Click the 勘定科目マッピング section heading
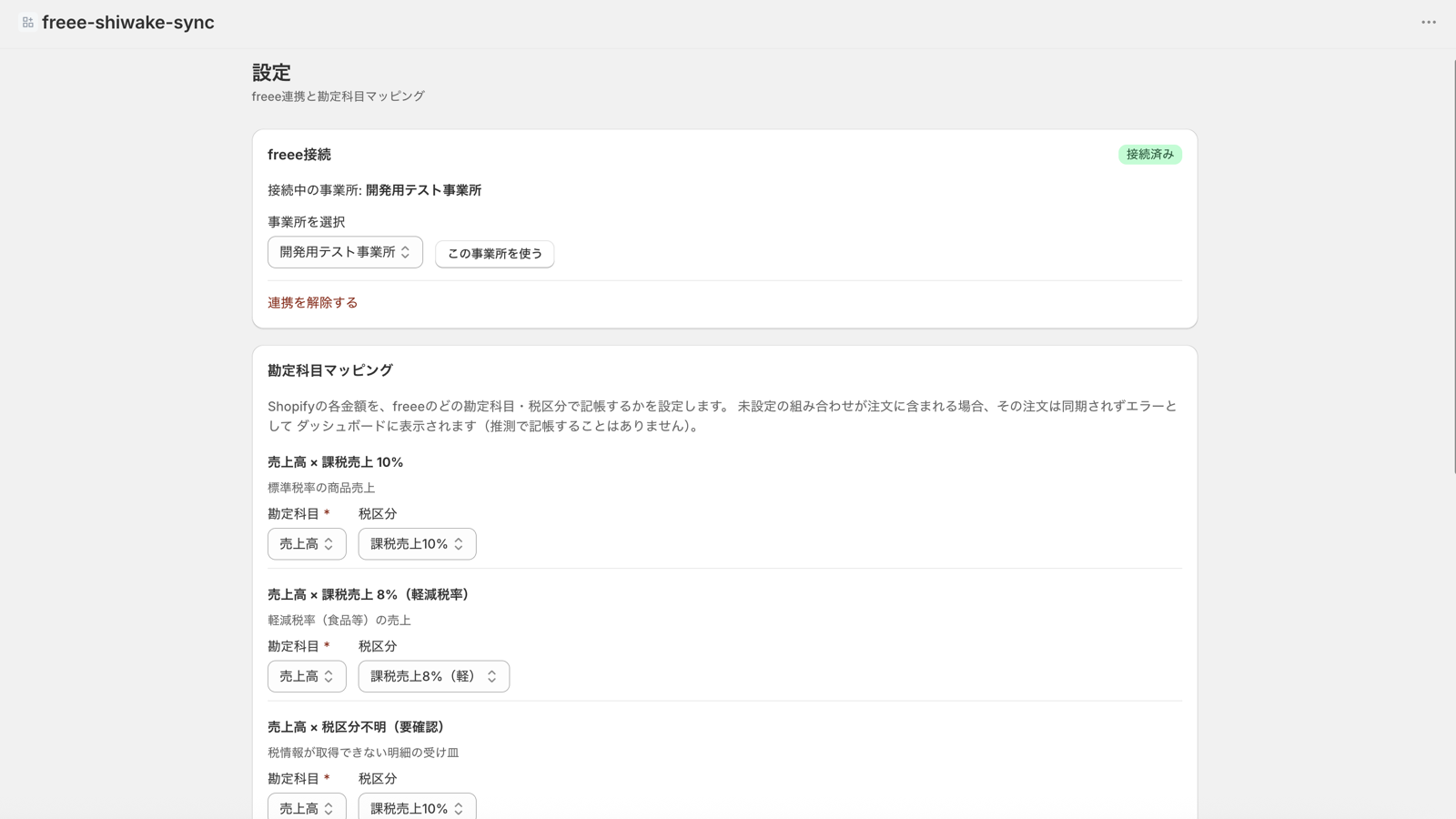 coord(330,370)
